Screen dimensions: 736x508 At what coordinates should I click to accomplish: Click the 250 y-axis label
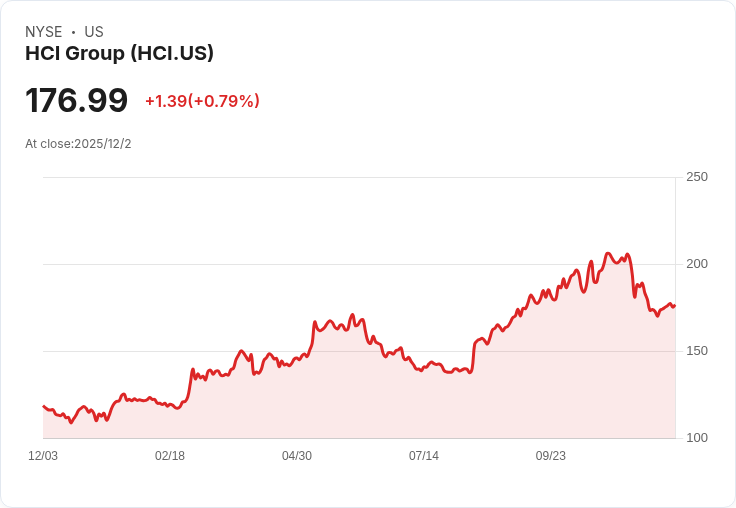coord(696,177)
